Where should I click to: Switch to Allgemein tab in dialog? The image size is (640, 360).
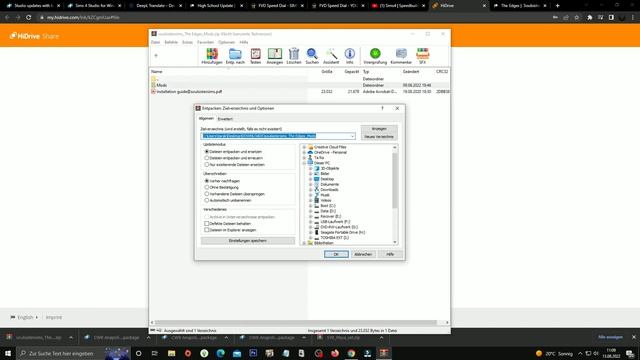pyautogui.click(x=206, y=118)
